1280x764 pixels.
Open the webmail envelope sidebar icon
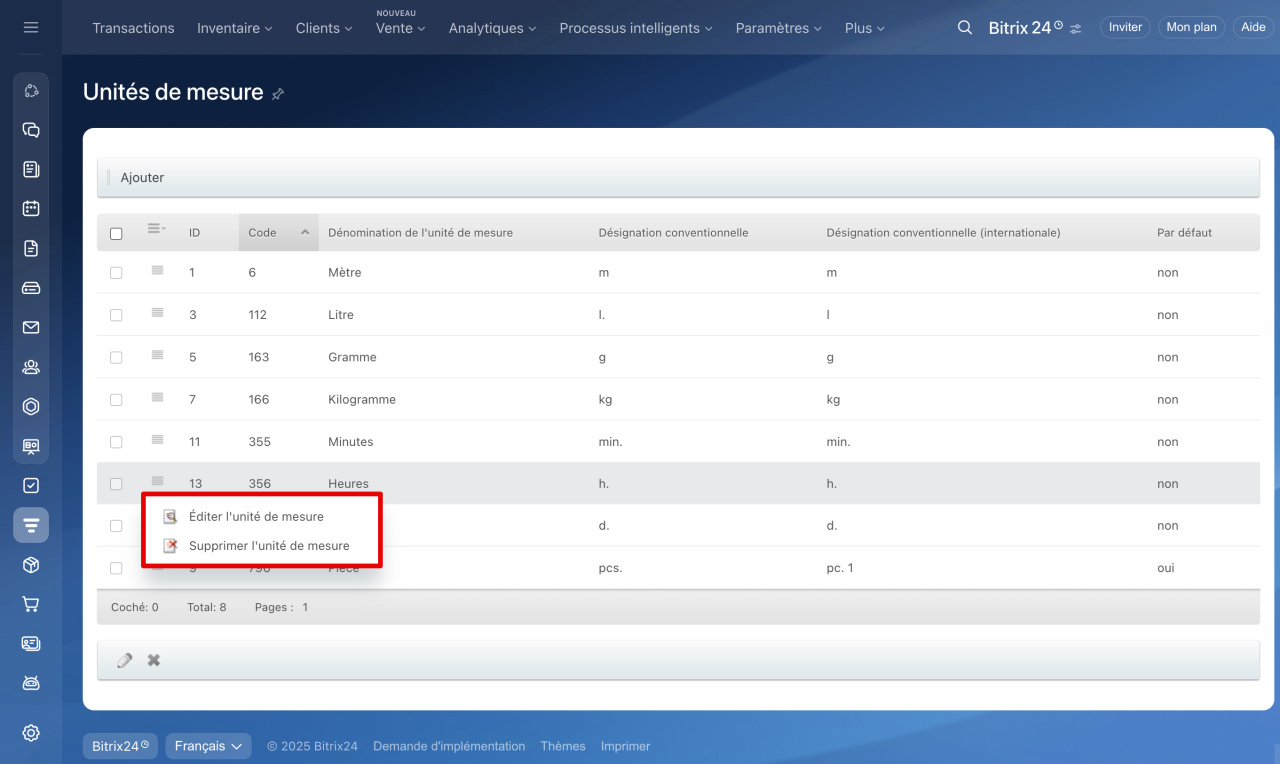click(31, 327)
